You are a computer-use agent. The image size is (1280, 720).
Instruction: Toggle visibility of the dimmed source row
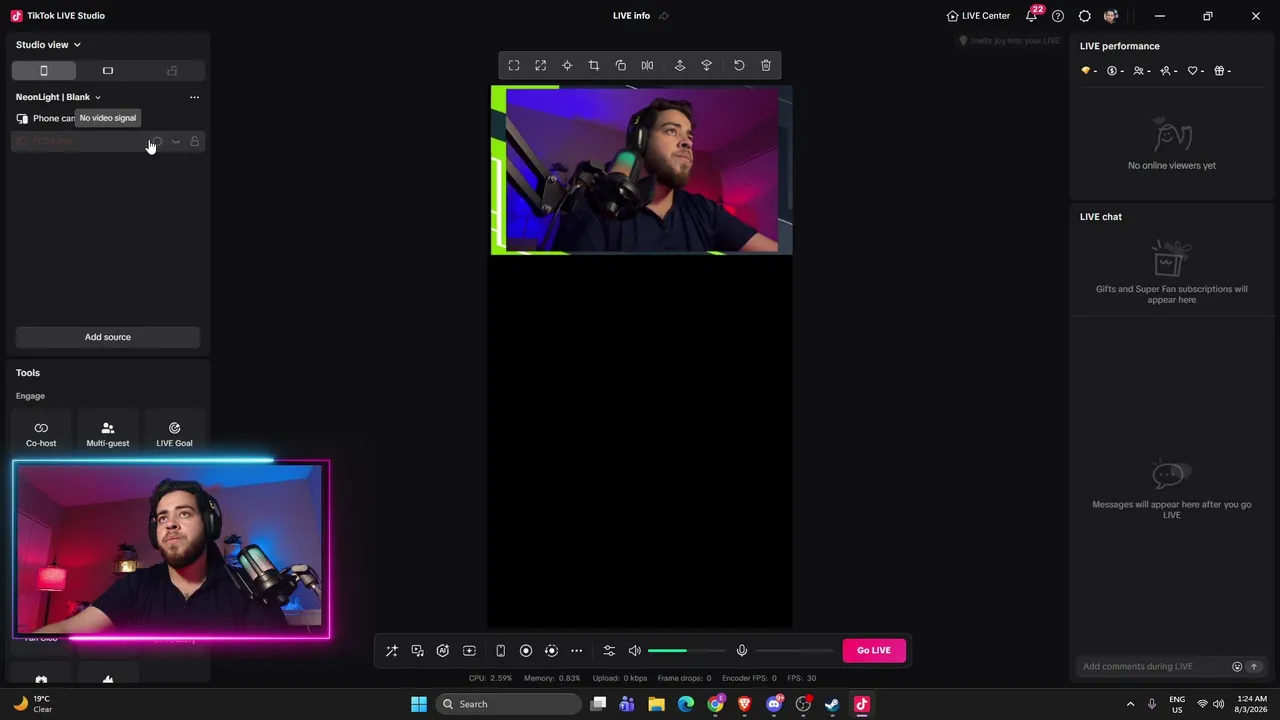click(176, 142)
